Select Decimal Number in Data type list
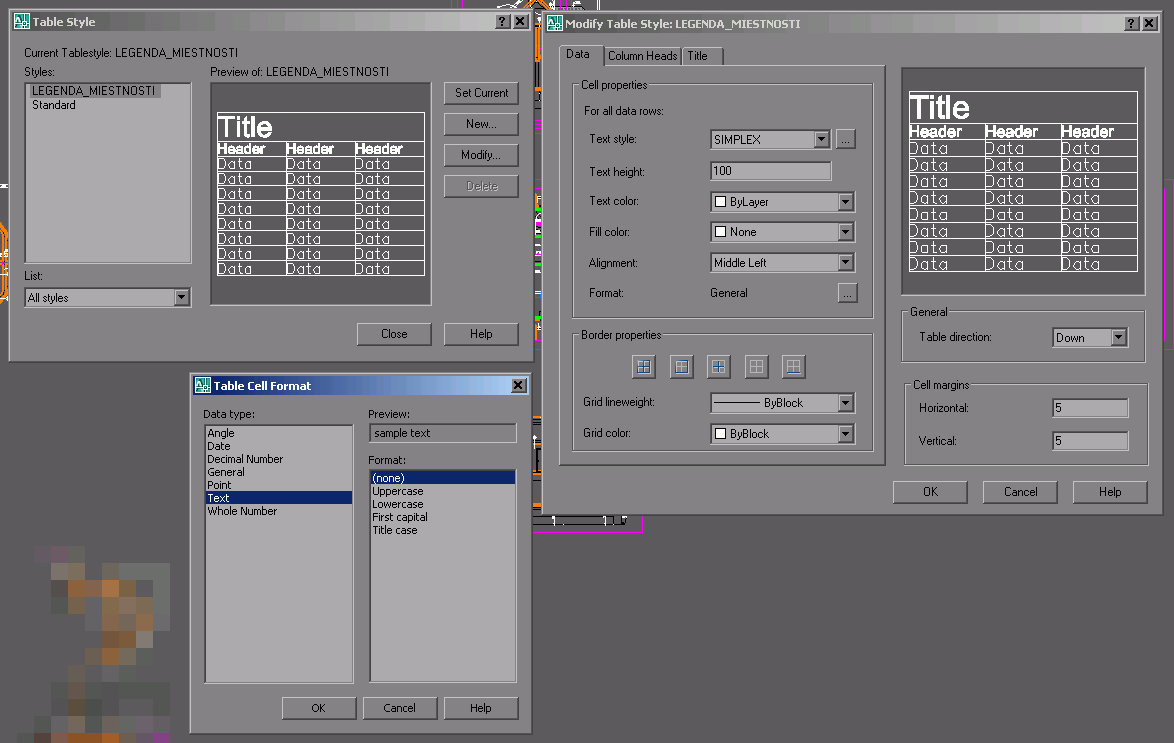This screenshot has height=743, width=1174. (245, 459)
